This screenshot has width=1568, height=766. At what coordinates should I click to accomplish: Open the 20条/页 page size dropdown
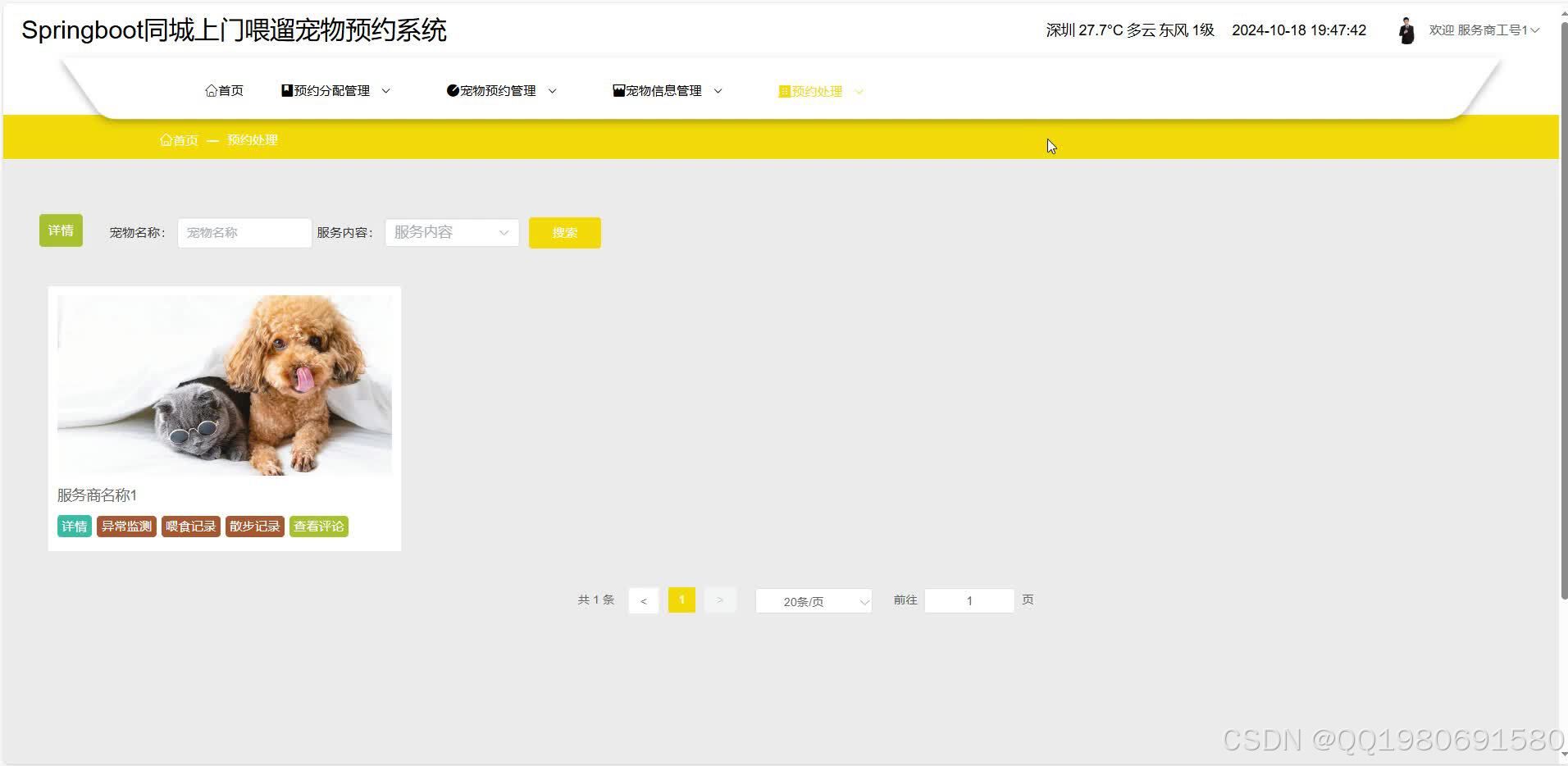(813, 600)
